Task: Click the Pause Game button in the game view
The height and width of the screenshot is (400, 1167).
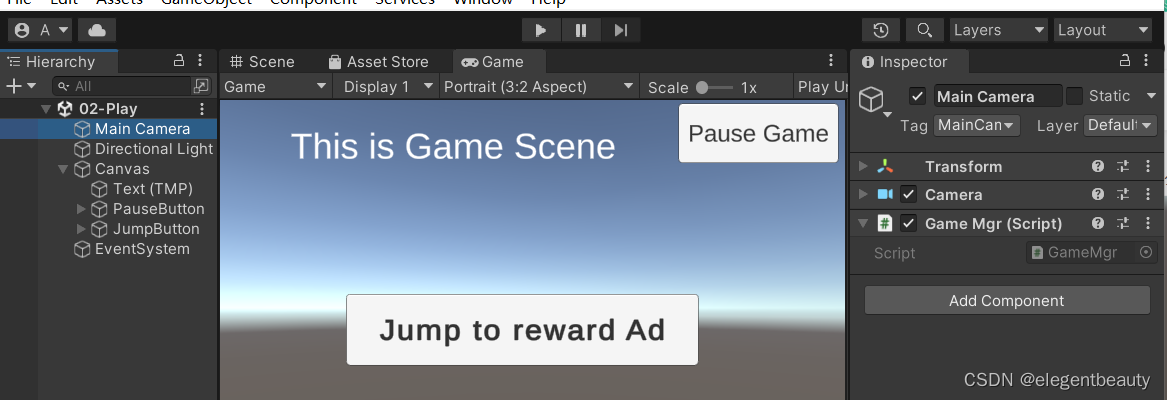Action: click(x=758, y=133)
